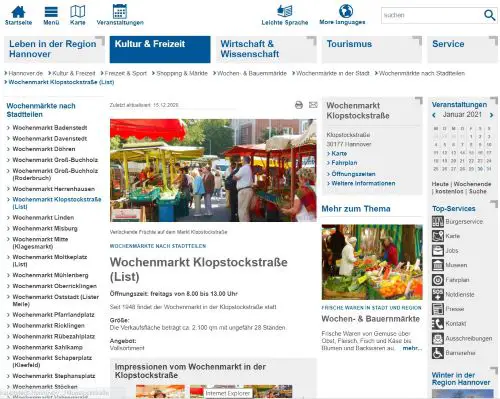
Task: Open Shopping & Märkte breadcrumb
Action: (x=182, y=73)
